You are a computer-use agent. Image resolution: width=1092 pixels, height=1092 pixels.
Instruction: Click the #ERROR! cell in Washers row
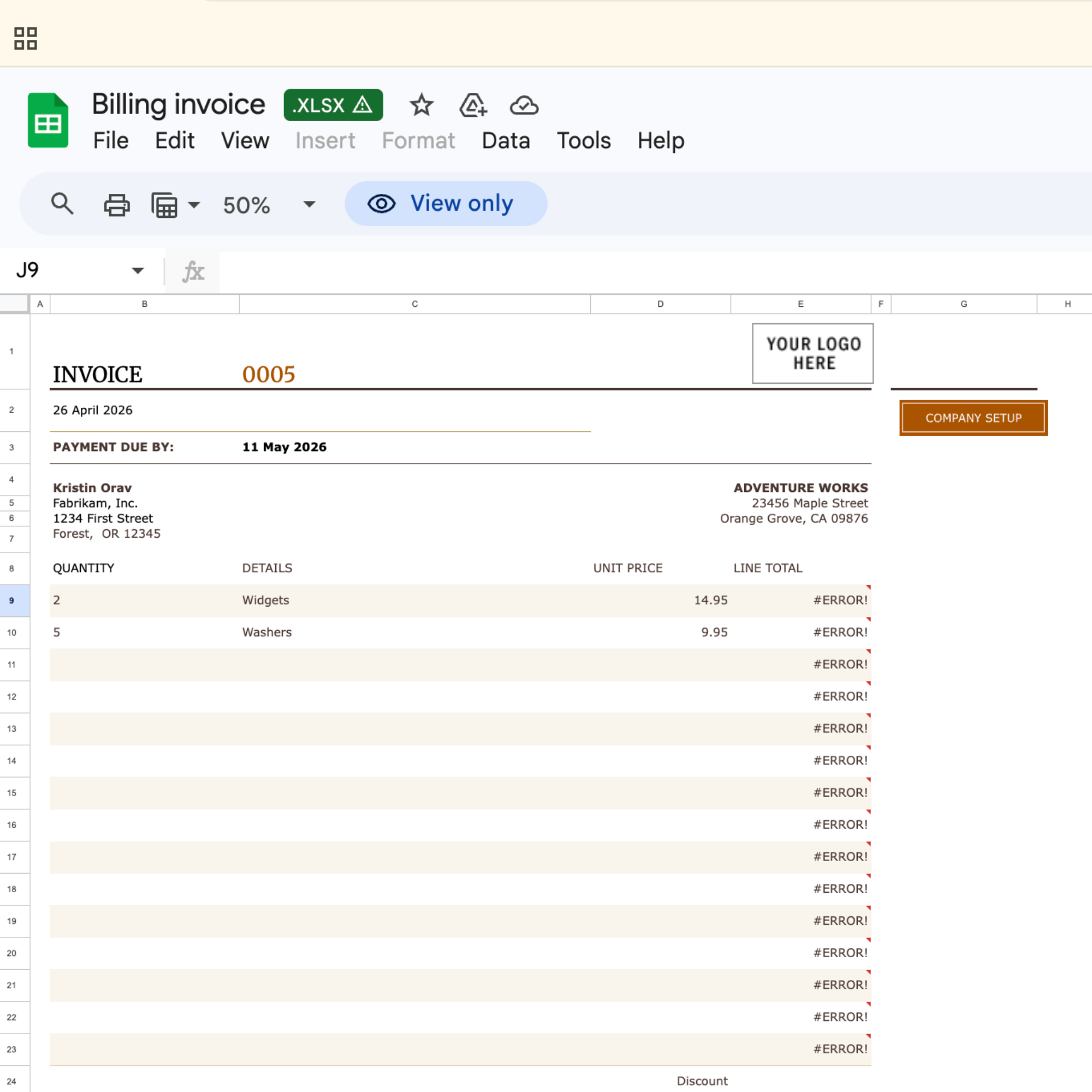[x=800, y=632]
